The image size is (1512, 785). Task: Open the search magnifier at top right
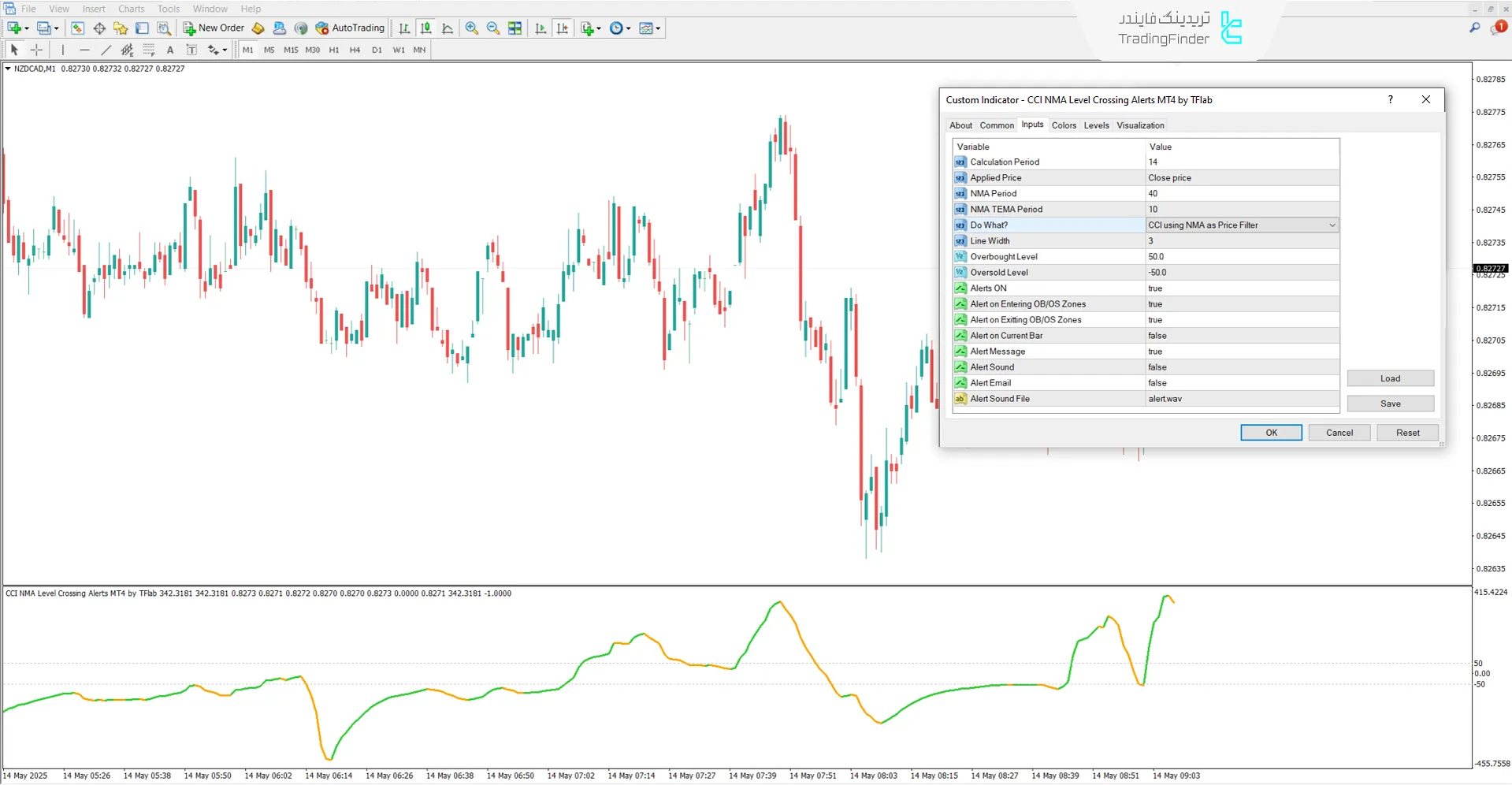pos(1474,28)
